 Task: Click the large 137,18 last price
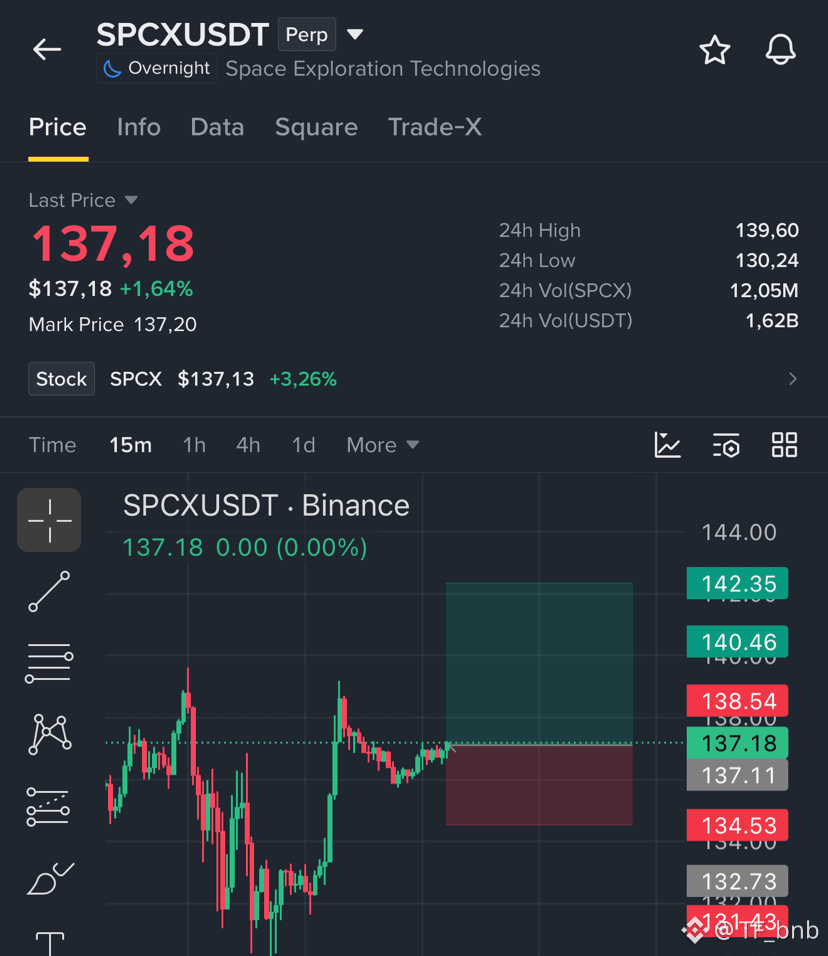click(113, 244)
